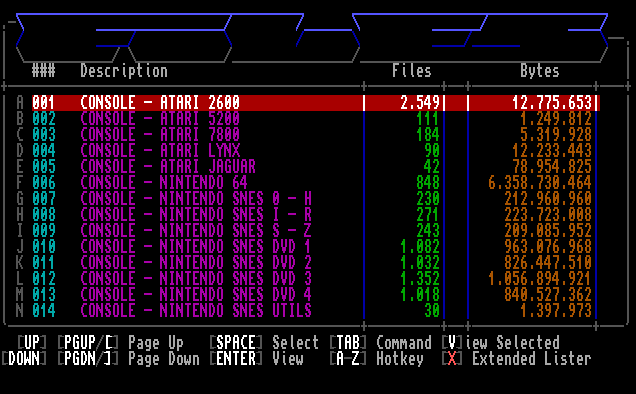Screen dimensions: 636x394
Task: Click the byte value 223.723.008
Action: (548, 215)
